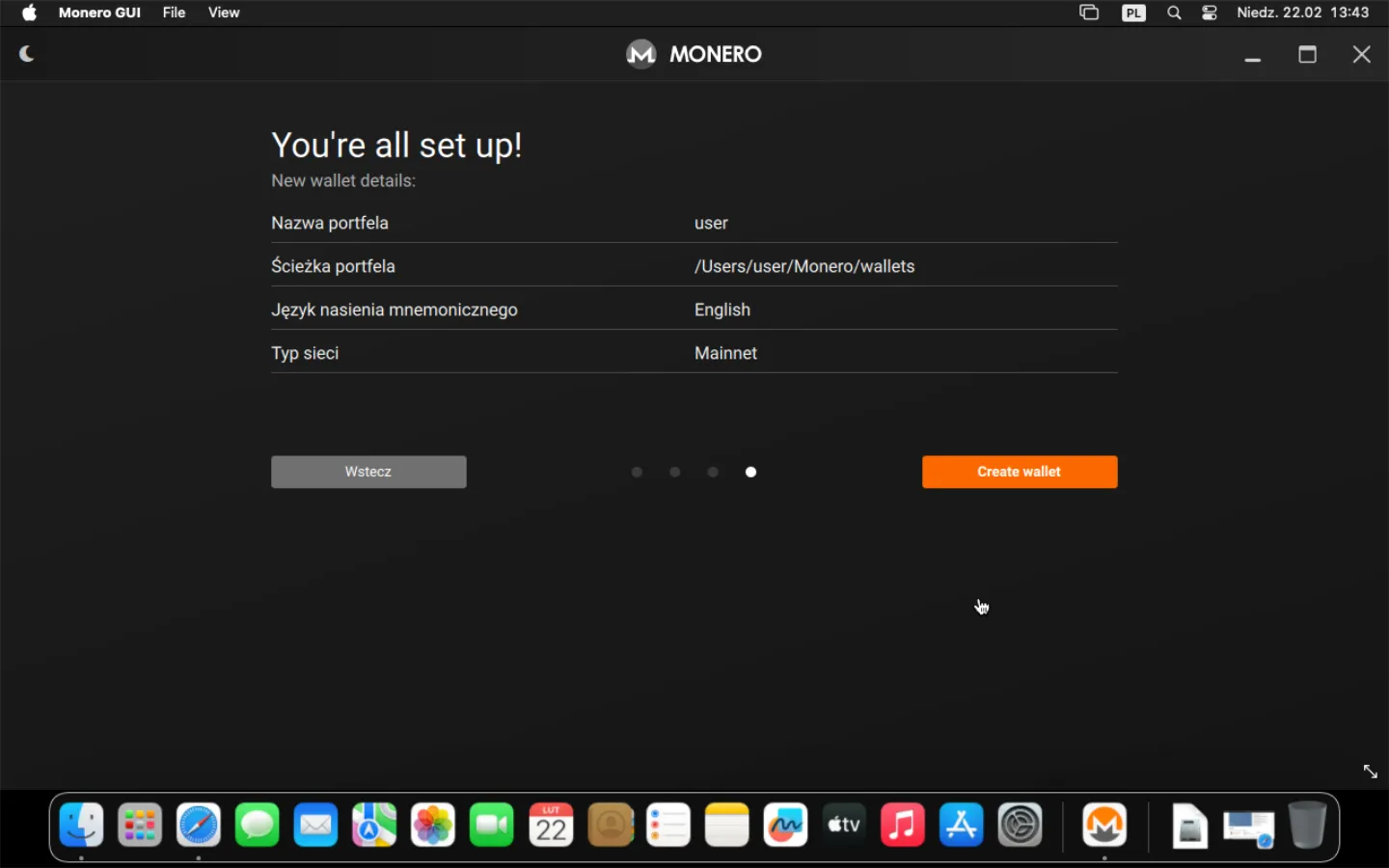Image resolution: width=1389 pixels, height=868 pixels.
Task: Click the "You're all set up!" heading
Action: click(396, 145)
